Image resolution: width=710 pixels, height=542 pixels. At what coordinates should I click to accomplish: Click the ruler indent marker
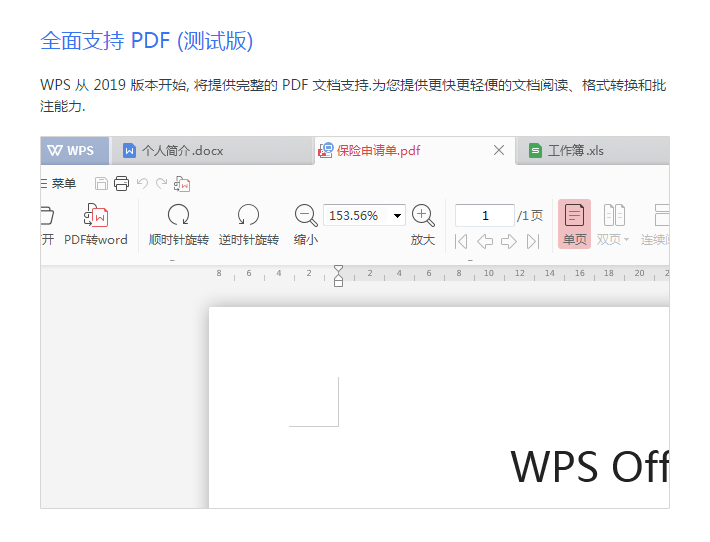coord(338,276)
